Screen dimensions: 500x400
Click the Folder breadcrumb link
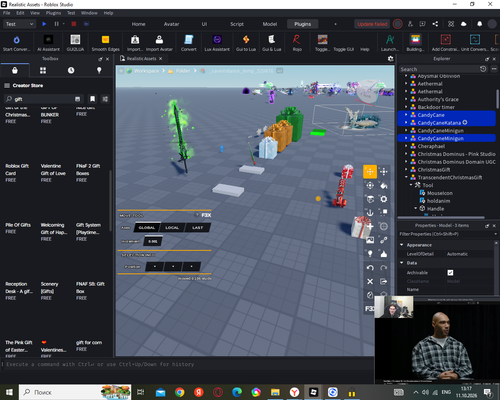point(183,71)
